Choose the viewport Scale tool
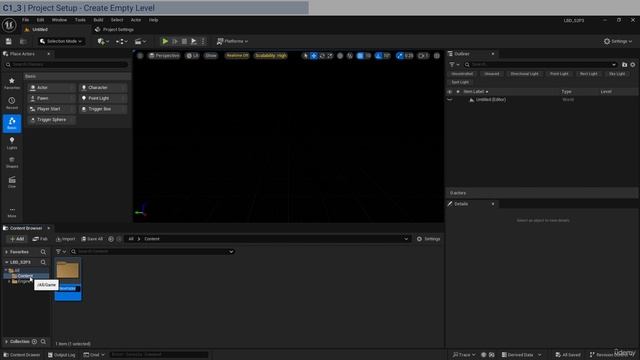 [330, 56]
